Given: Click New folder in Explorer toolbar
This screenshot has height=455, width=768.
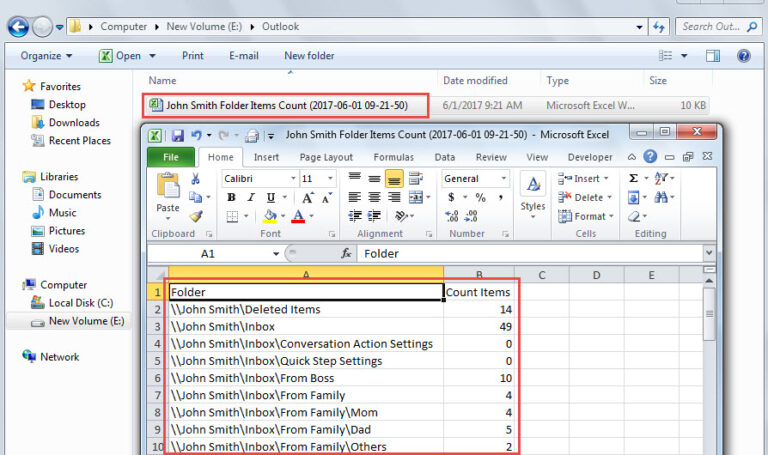Looking at the screenshot, I should (309, 56).
